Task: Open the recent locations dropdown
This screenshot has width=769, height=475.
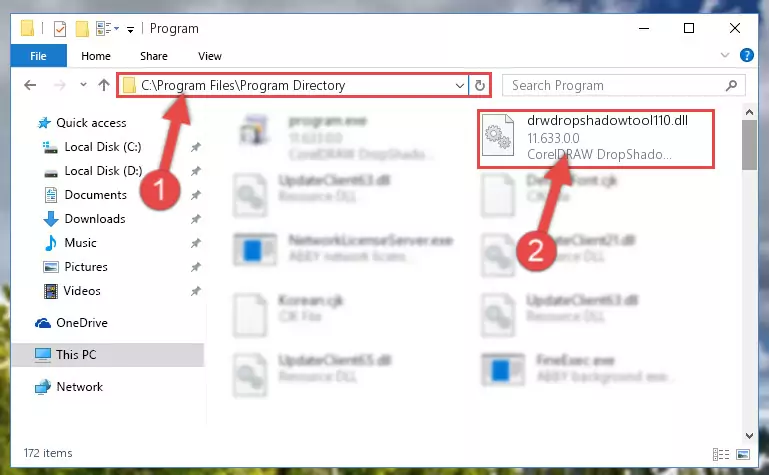Action: (83, 85)
